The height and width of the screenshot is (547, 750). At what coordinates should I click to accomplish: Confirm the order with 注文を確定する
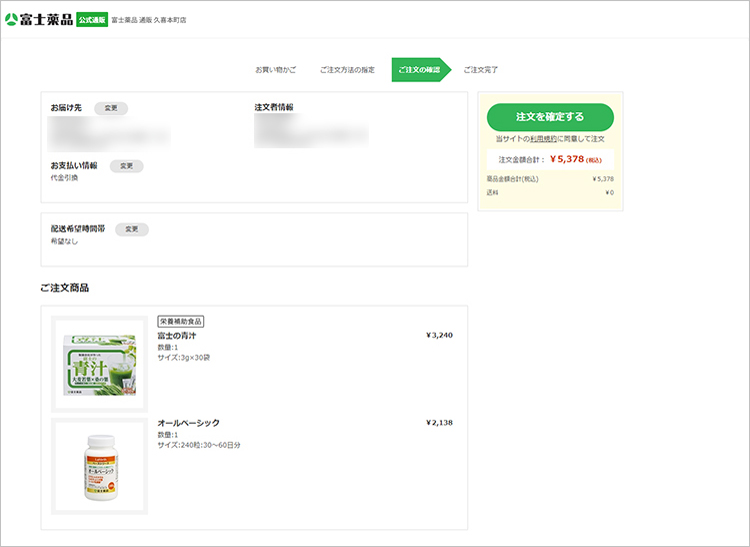click(550, 117)
